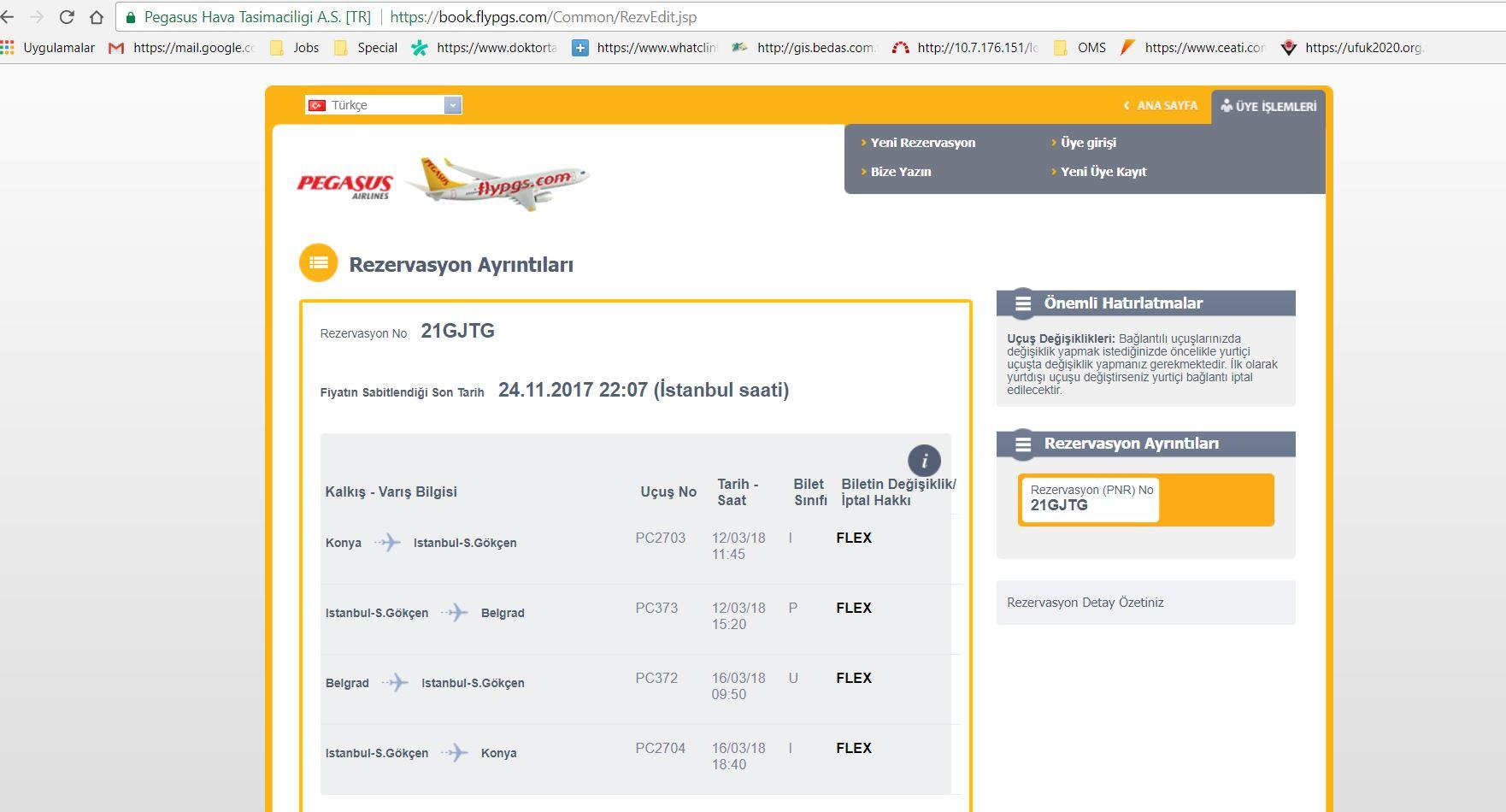
Task: Click the Bize Yazın link
Action: point(900,172)
